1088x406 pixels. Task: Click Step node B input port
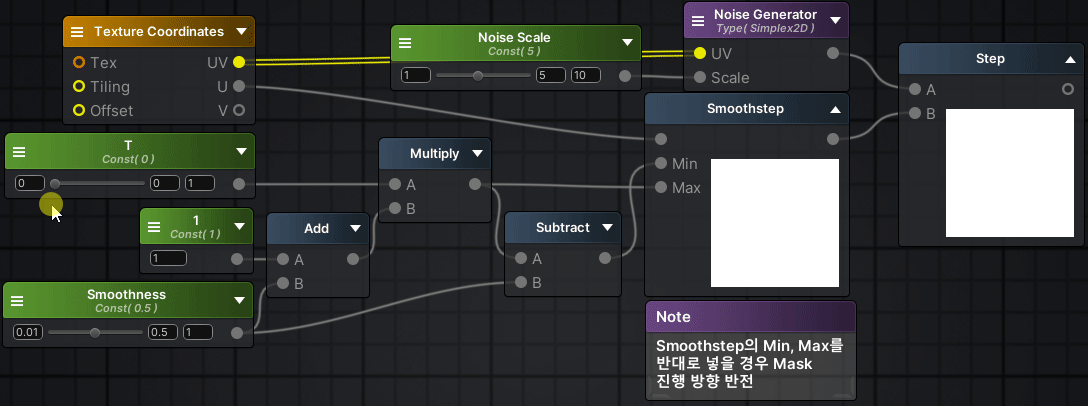tap(915, 113)
